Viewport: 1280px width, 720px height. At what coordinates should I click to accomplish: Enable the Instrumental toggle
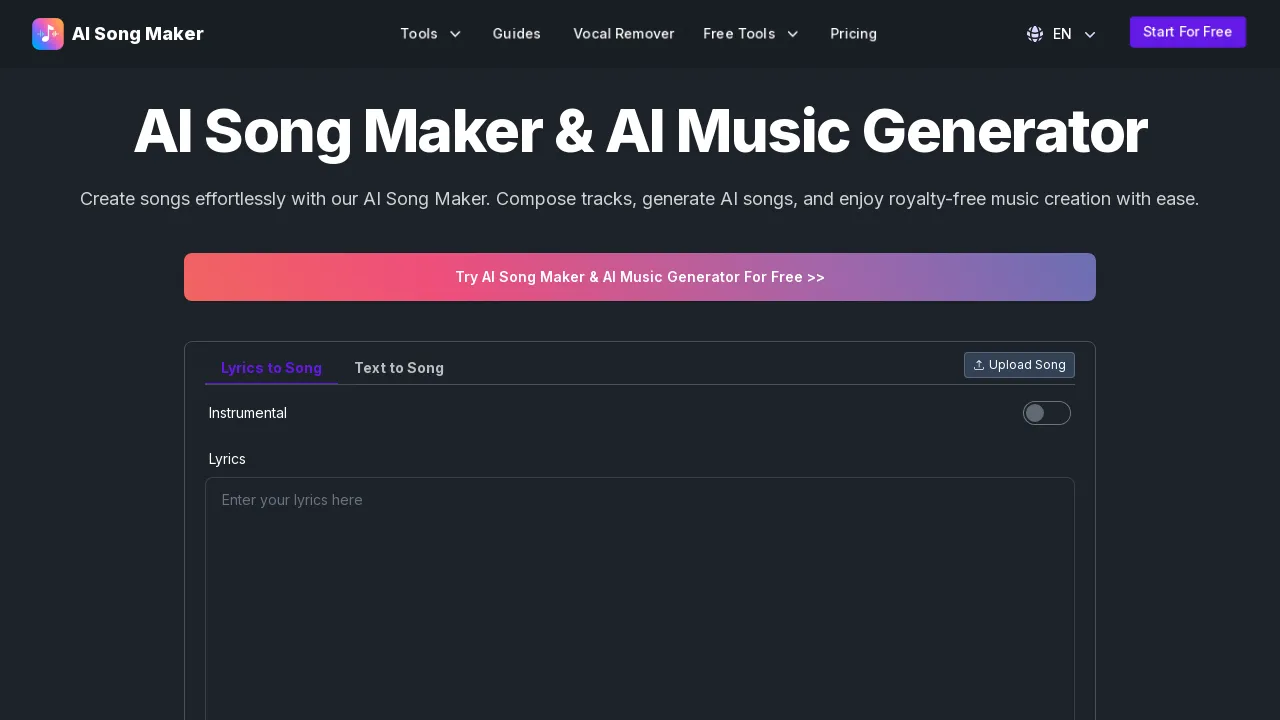(x=1047, y=413)
